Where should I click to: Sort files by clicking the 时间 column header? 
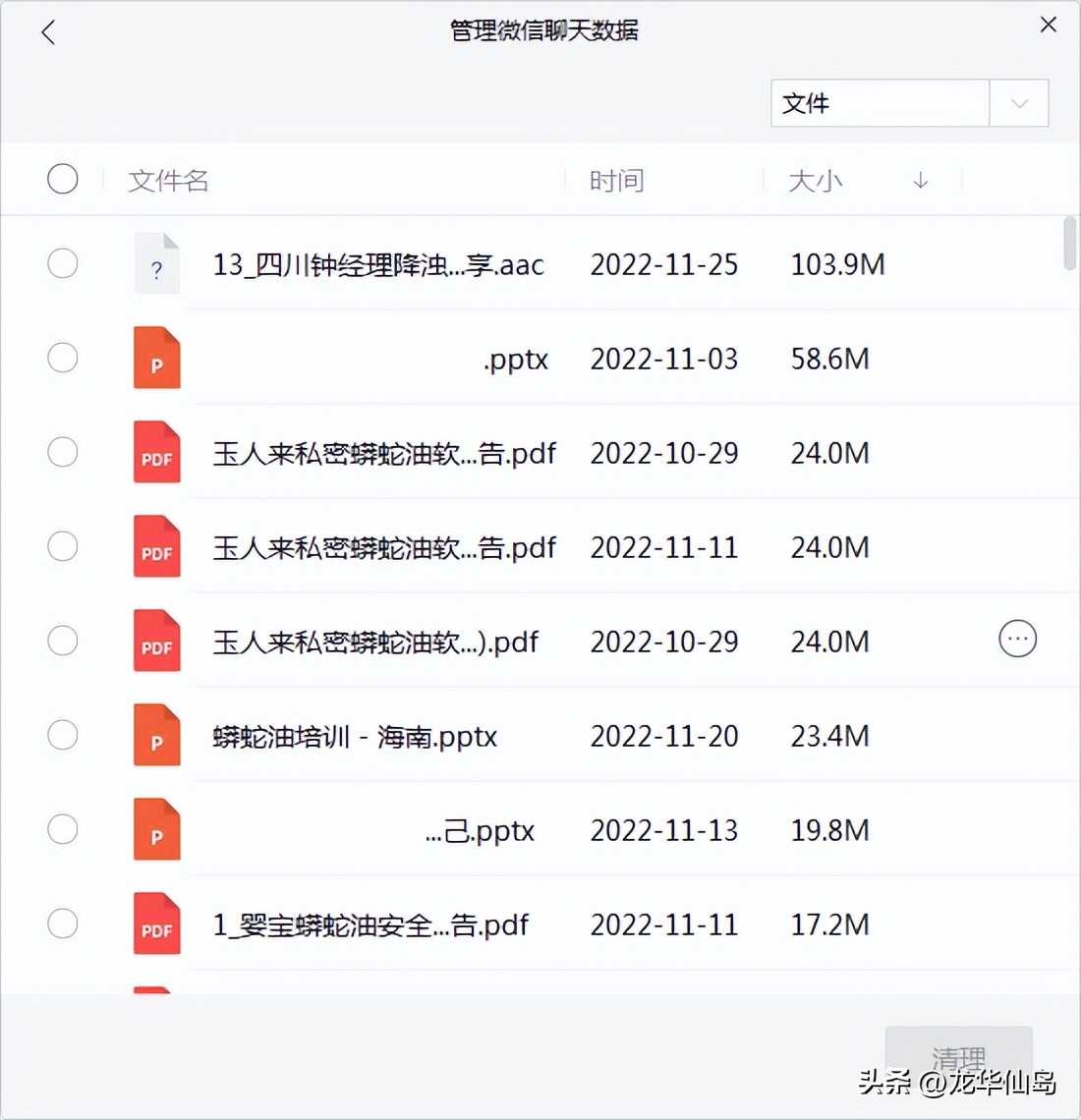click(x=616, y=181)
